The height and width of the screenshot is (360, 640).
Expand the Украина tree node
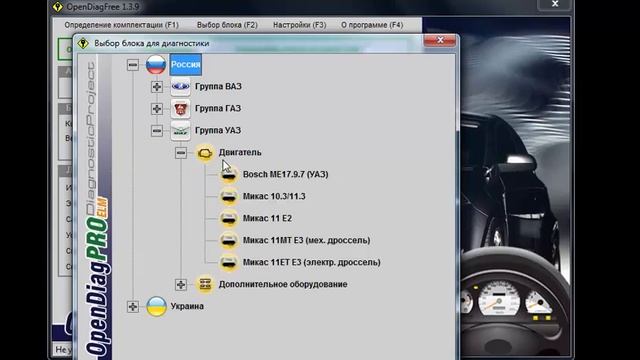[133, 306]
